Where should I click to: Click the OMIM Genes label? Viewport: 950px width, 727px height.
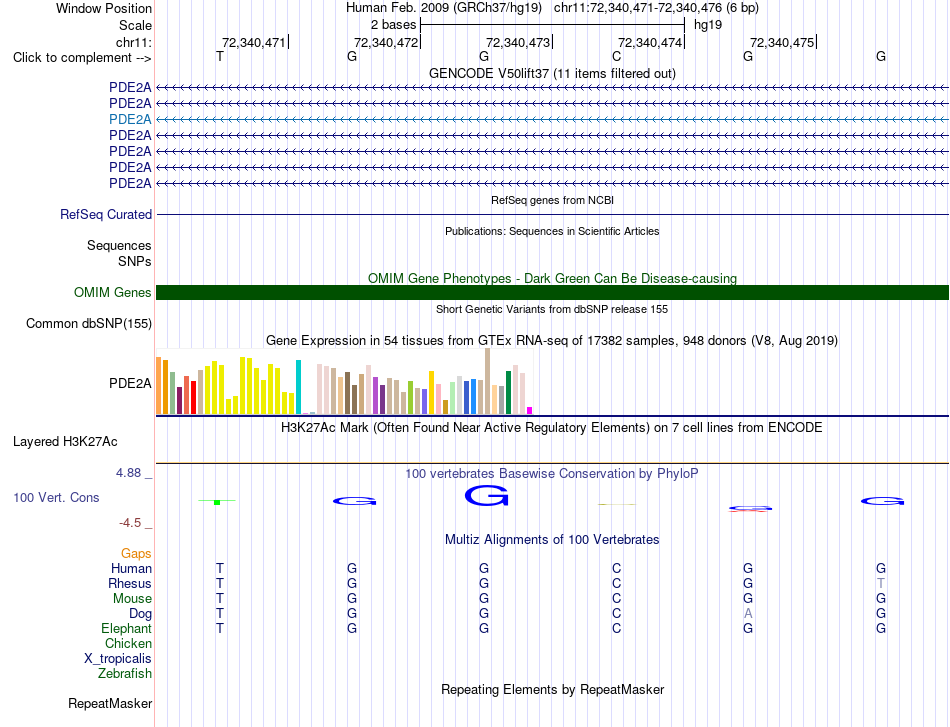pos(112,293)
